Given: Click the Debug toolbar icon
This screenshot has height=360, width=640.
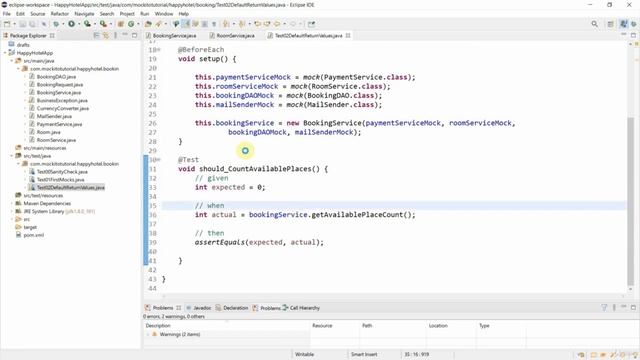Looking at the screenshot, I should (x=56, y=24).
